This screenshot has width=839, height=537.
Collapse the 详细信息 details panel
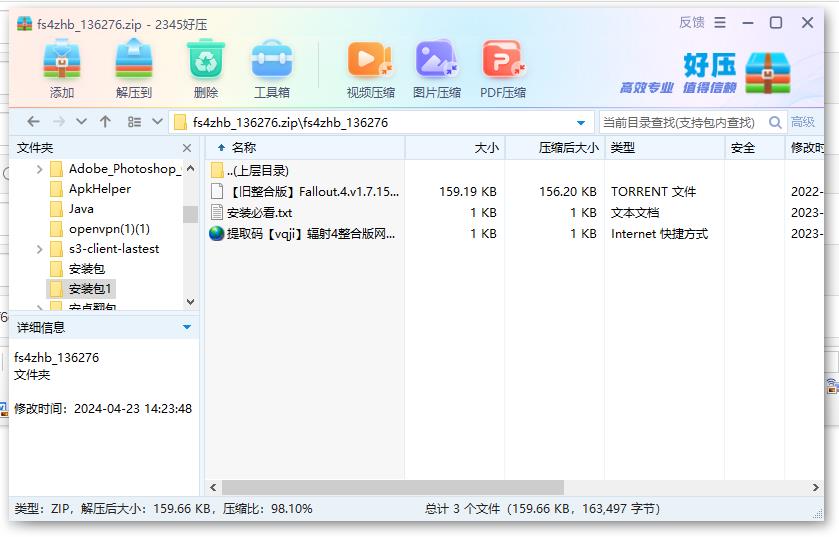click(187, 327)
